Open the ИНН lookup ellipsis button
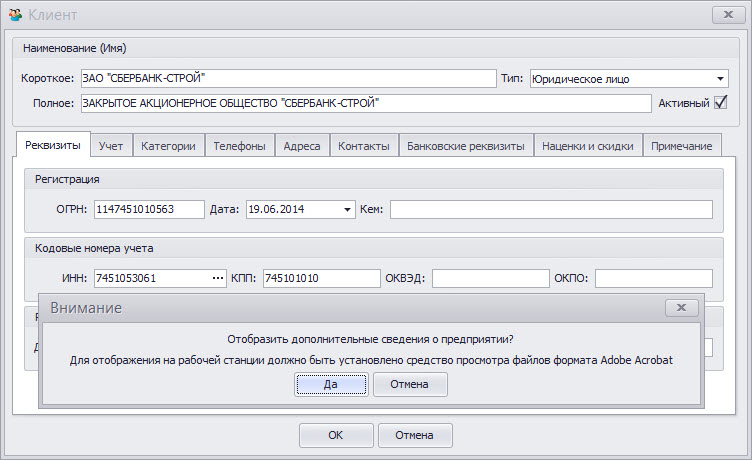This screenshot has height=460, width=752. coord(218,278)
